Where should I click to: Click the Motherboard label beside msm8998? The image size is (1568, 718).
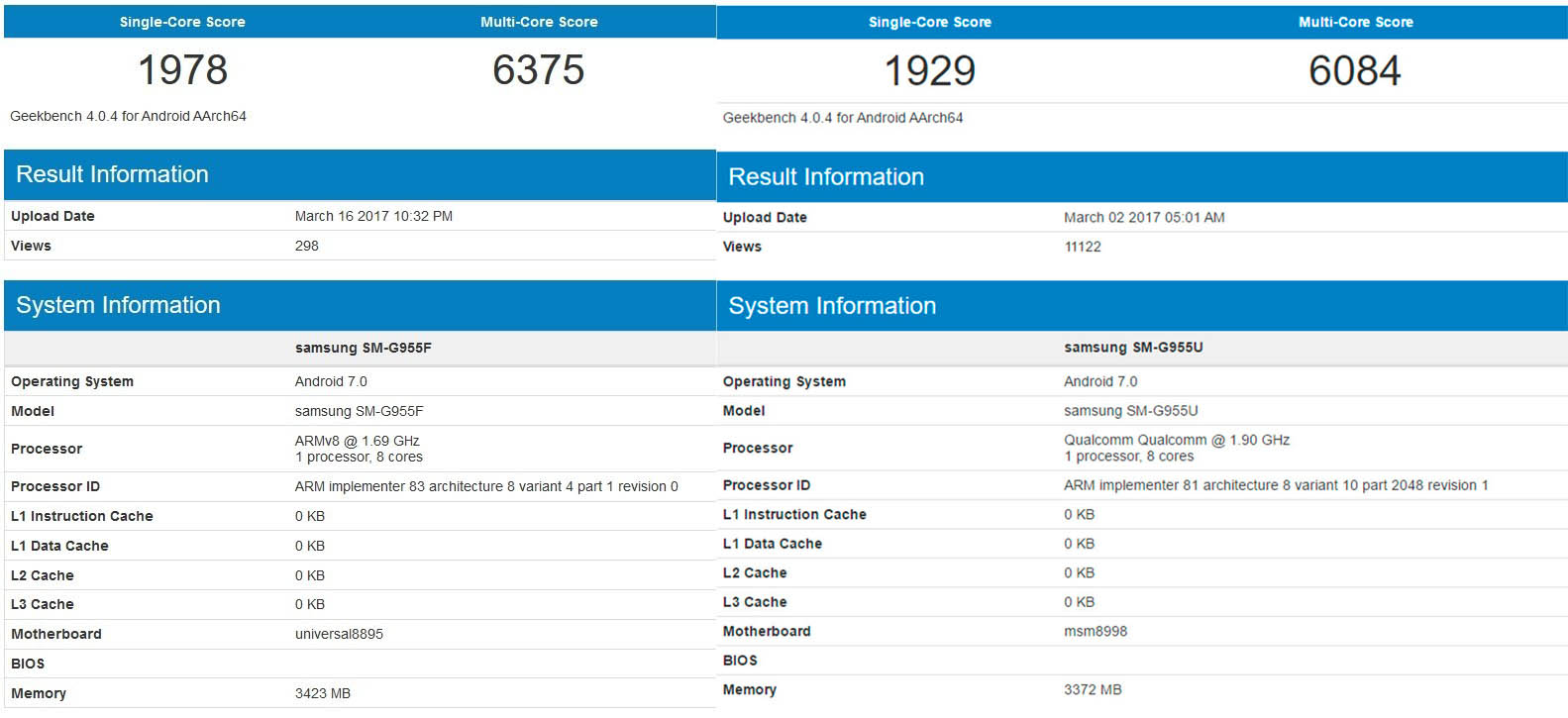pos(767,631)
